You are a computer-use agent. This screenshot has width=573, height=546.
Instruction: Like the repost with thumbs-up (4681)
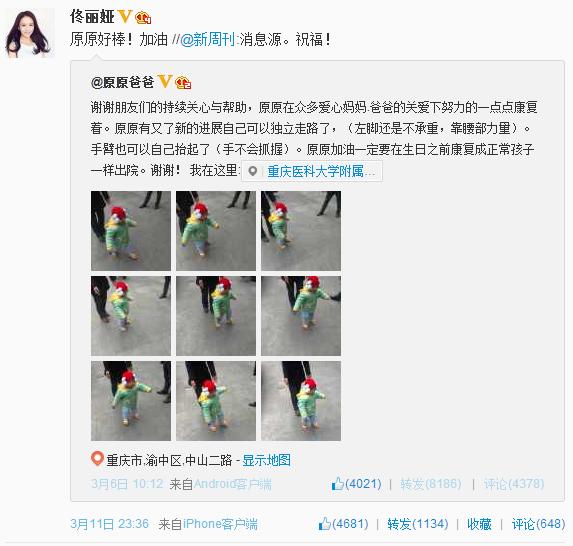(344, 524)
